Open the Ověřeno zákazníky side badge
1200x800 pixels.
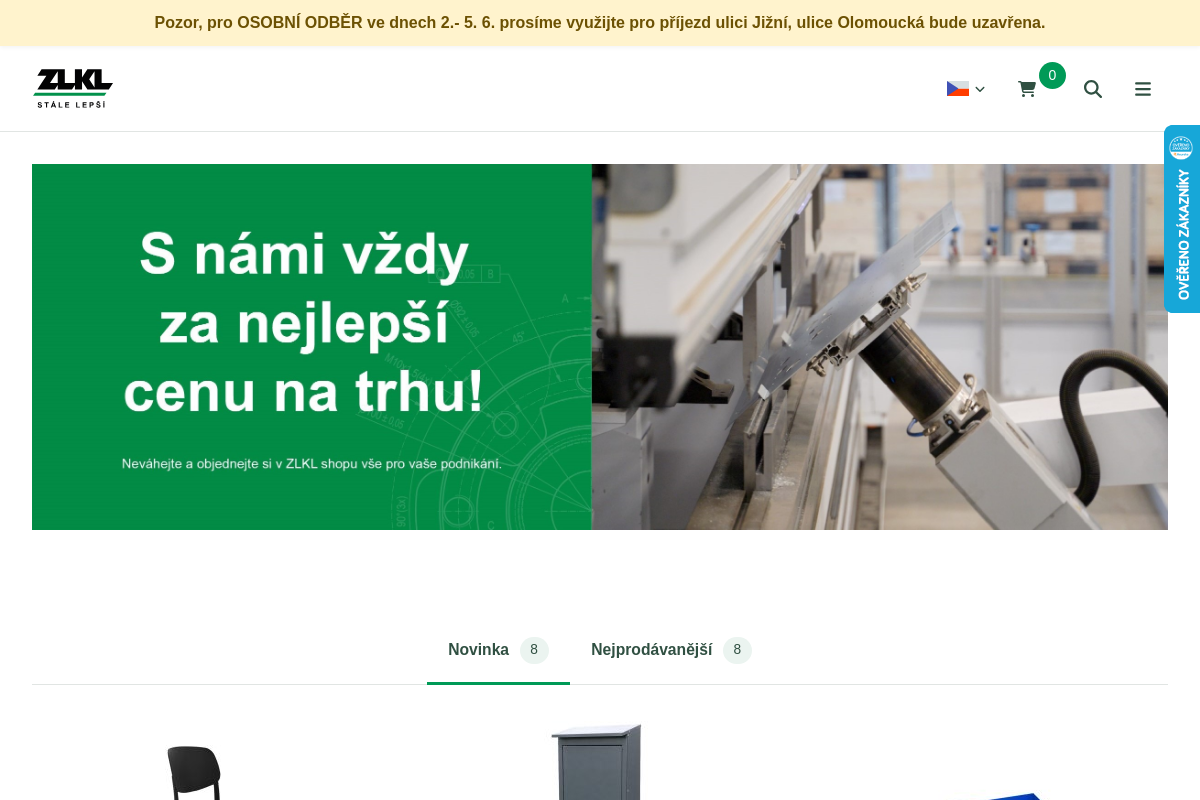click(1182, 219)
